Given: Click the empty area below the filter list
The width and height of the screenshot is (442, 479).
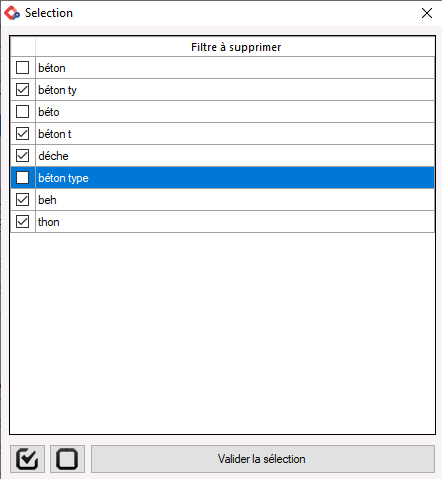Looking at the screenshot, I should pos(223,333).
